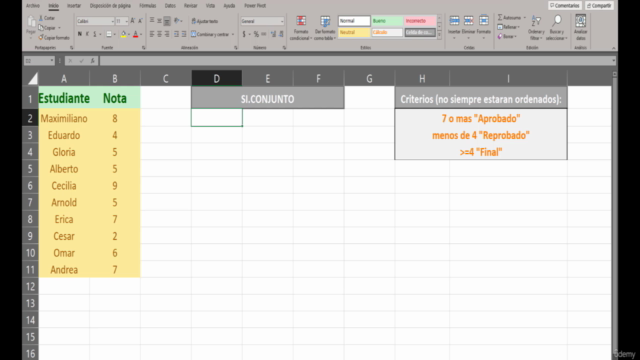Click the red font color A
Viewport: 640px width, 360px height.
136,35
